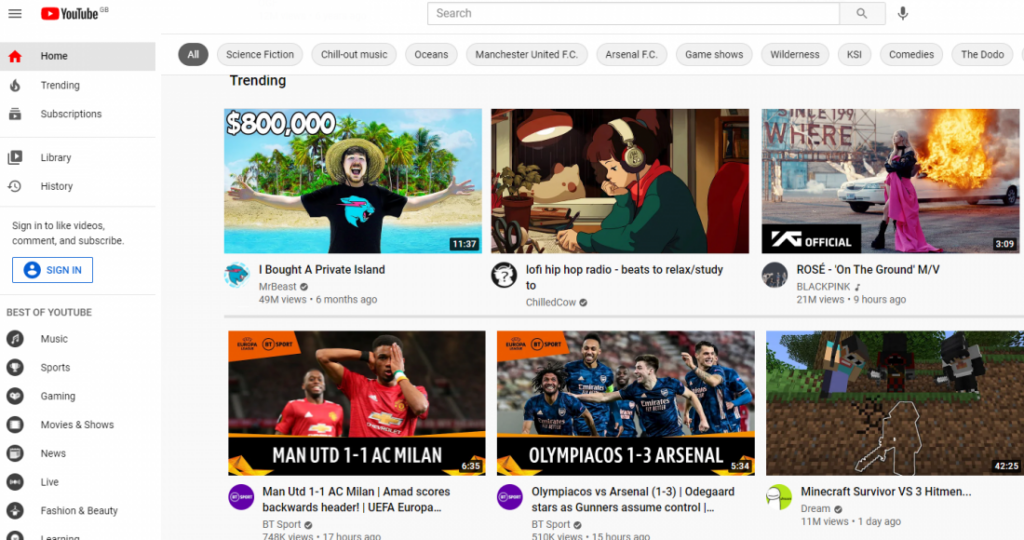Viewport: 1024px width, 540px height.
Task: Open BLACKPINK channel avatar
Action: [775, 276]
